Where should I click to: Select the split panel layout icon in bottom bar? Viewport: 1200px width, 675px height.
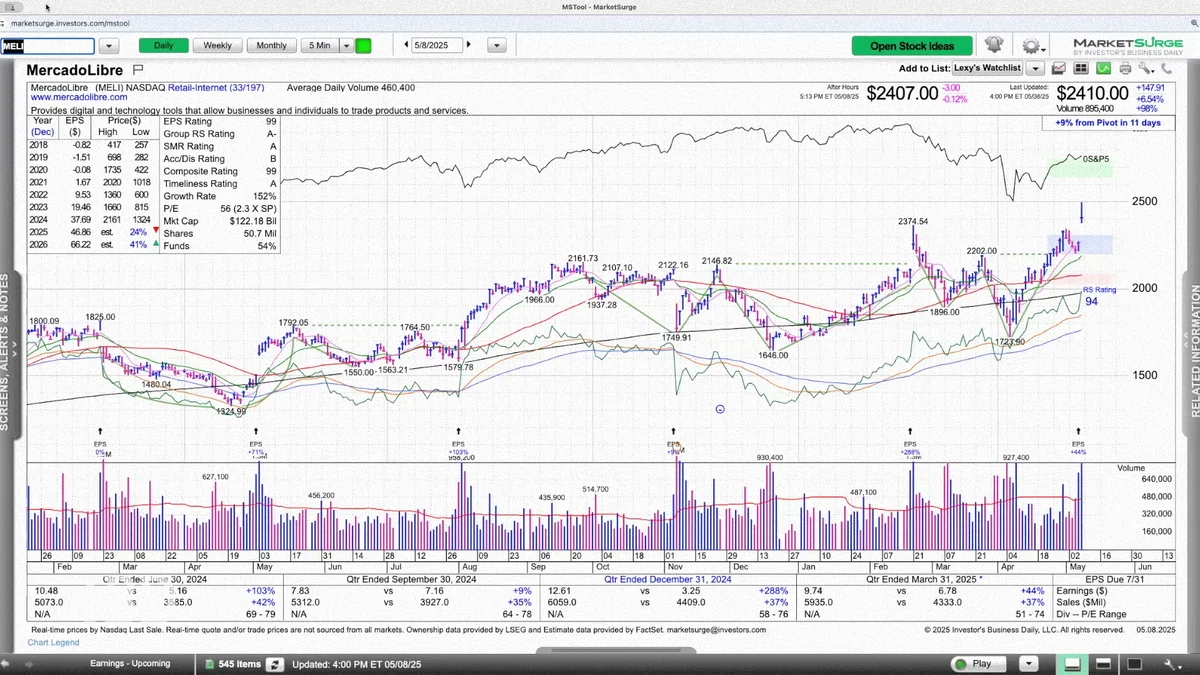coord(1105,664)
